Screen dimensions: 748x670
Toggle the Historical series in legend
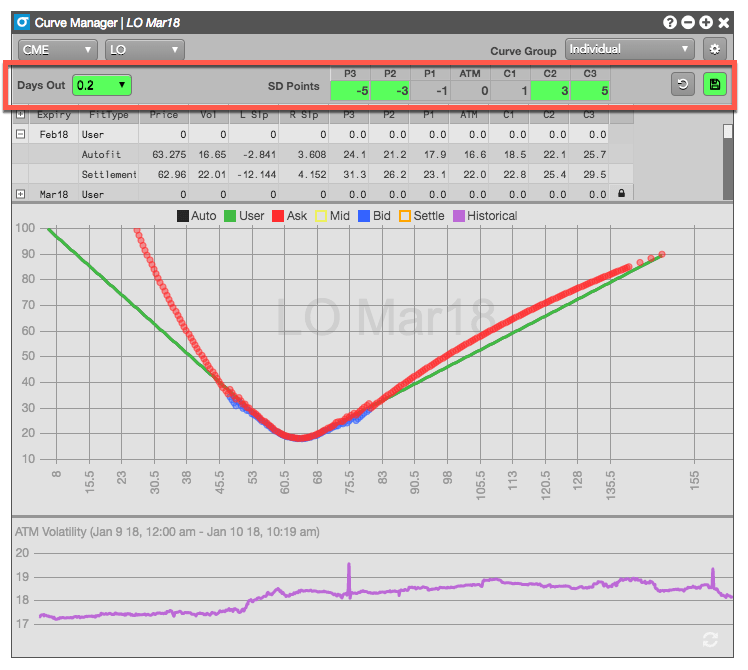pyautogui.click(x=485, y=216)
